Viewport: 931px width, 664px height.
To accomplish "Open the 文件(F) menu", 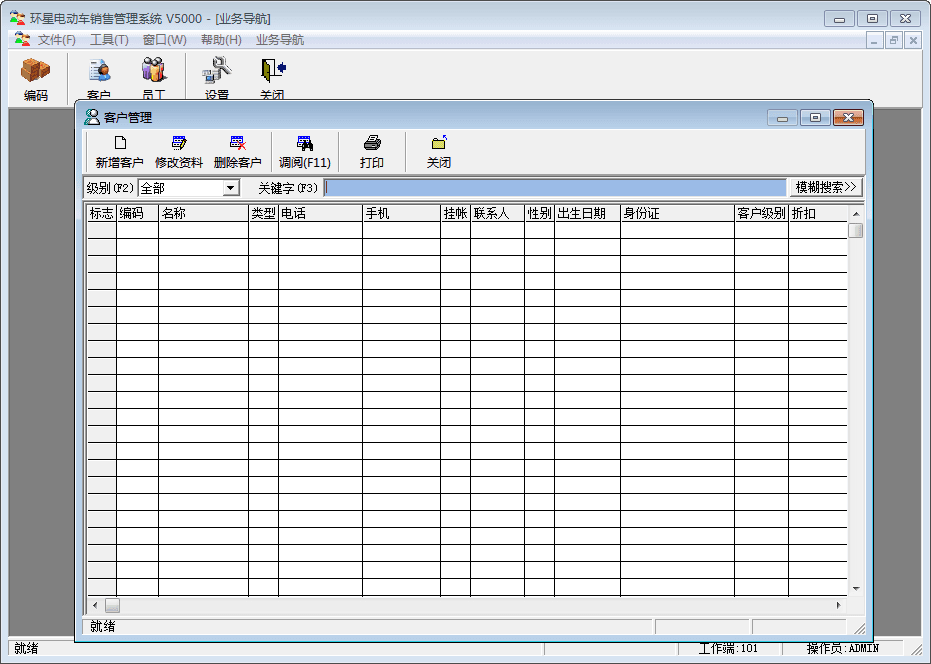I will click(57, 40).
